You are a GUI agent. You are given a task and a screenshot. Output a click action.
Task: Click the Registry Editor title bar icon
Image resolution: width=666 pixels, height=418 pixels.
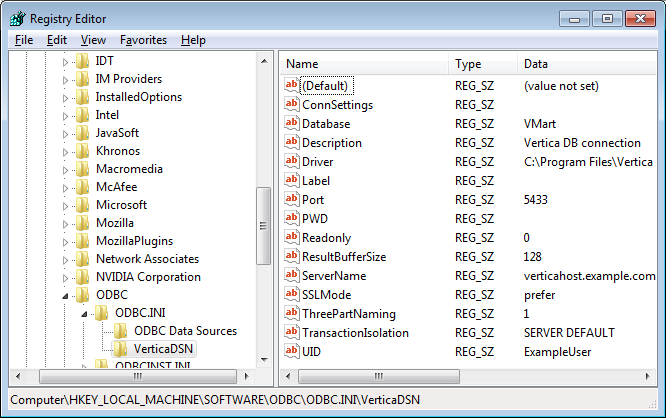click(18, 17)
